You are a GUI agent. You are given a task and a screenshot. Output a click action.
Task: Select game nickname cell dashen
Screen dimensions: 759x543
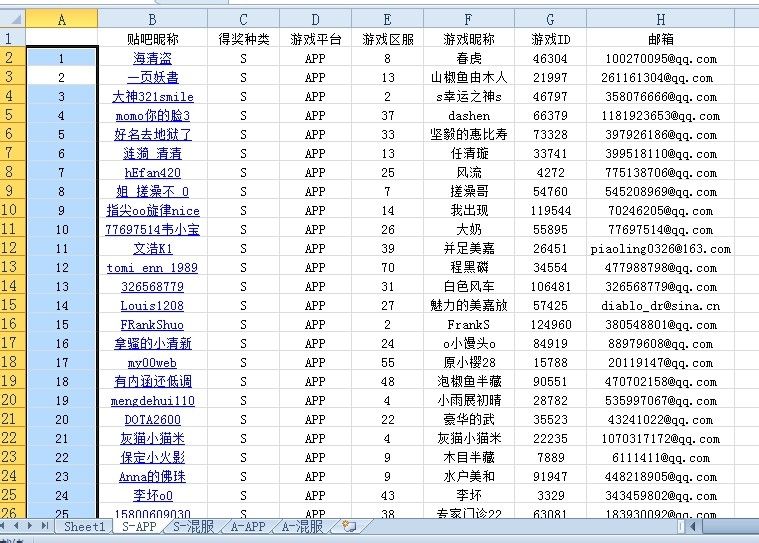(x=469, y=116)
